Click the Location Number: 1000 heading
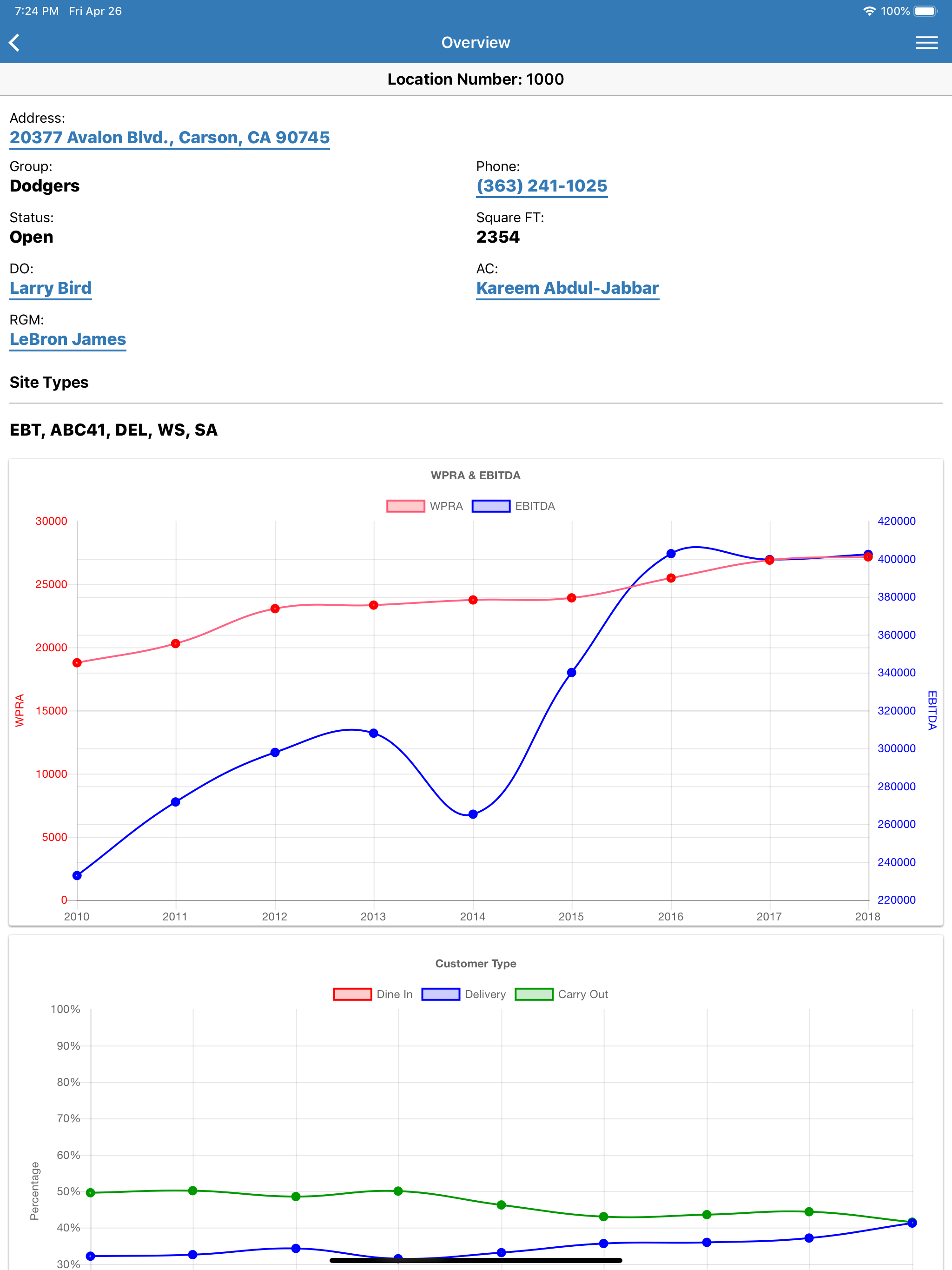This screenshot has height=1270, width=952. pos(476,79)
